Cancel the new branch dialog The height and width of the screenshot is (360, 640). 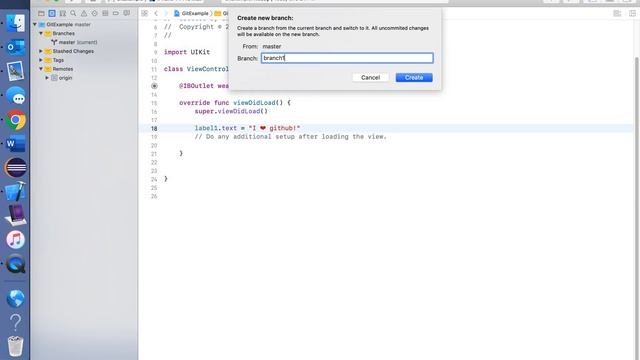point(370,78)
